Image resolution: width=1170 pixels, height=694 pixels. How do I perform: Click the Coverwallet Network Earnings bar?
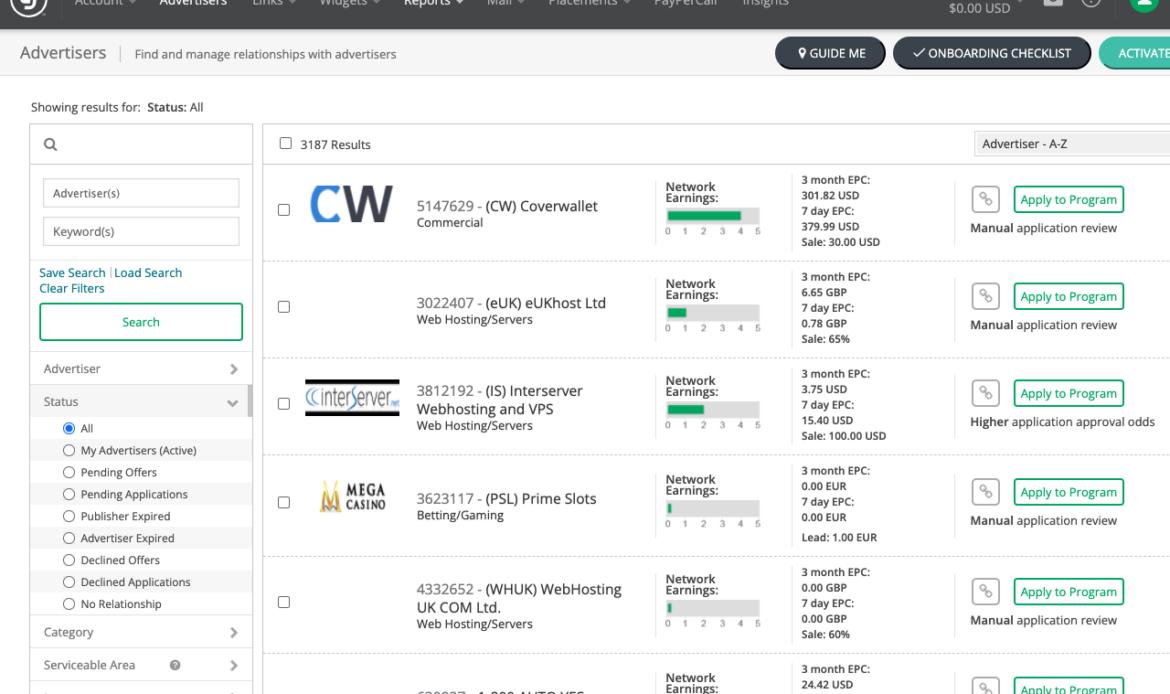[x=713, y=216]
